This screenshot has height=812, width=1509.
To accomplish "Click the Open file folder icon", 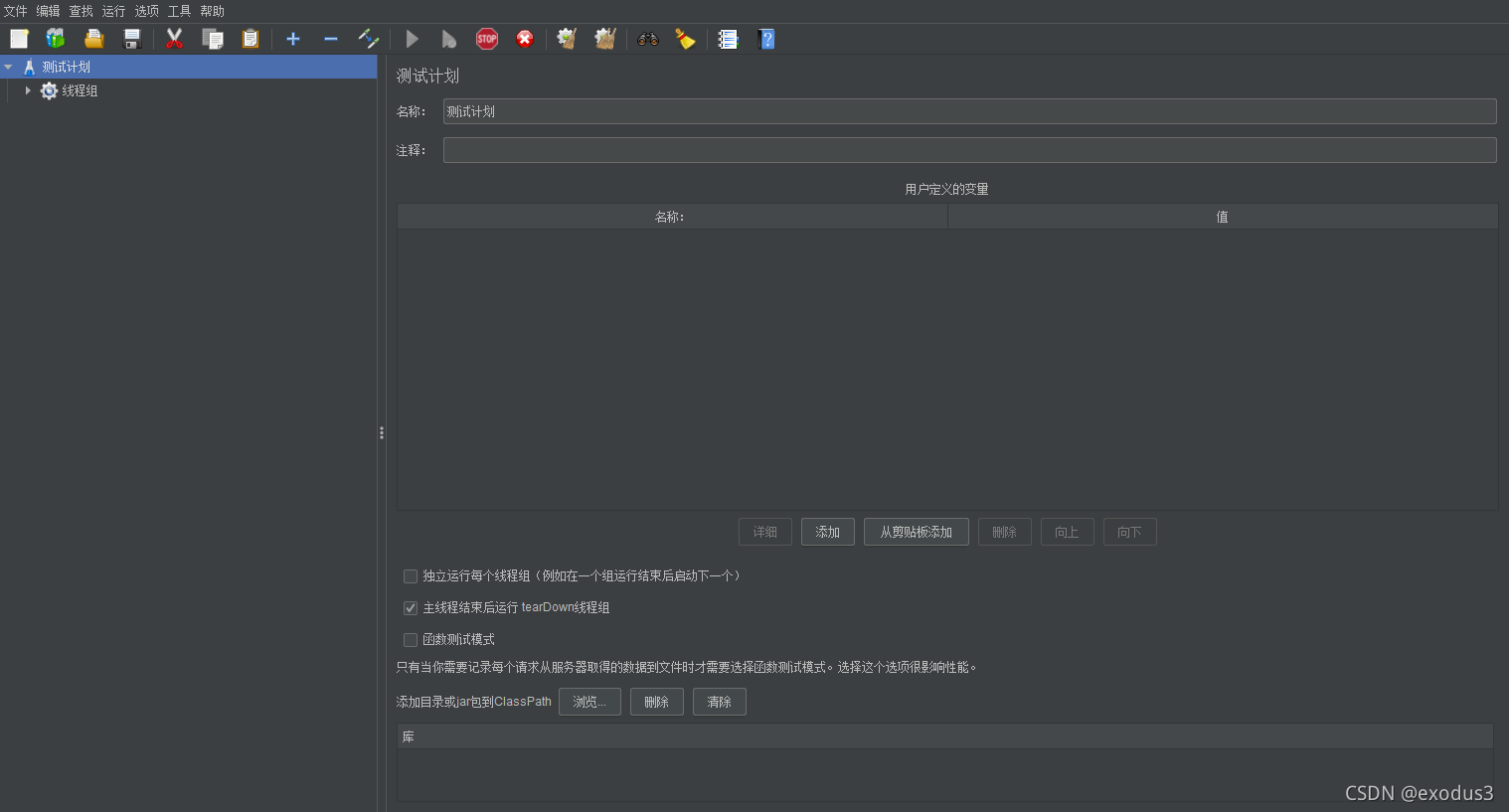I will (94, 39).
